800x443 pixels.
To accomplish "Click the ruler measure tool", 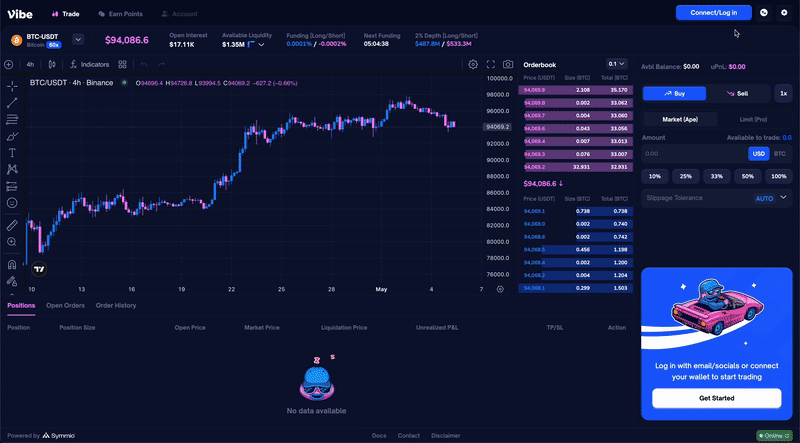I will [x=12, y=226].
